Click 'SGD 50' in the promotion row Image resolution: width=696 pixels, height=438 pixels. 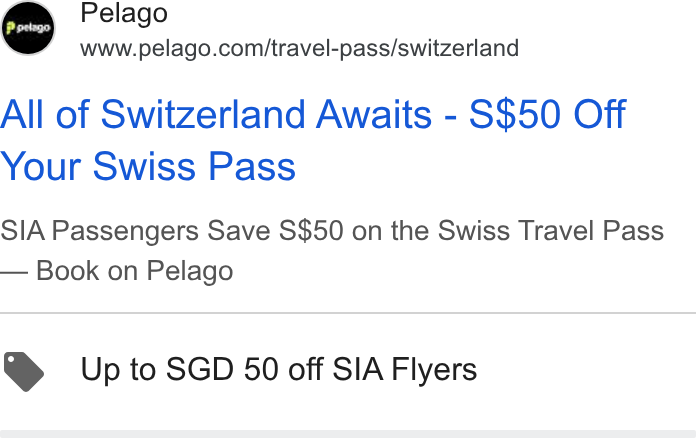[x=224, y=369]
